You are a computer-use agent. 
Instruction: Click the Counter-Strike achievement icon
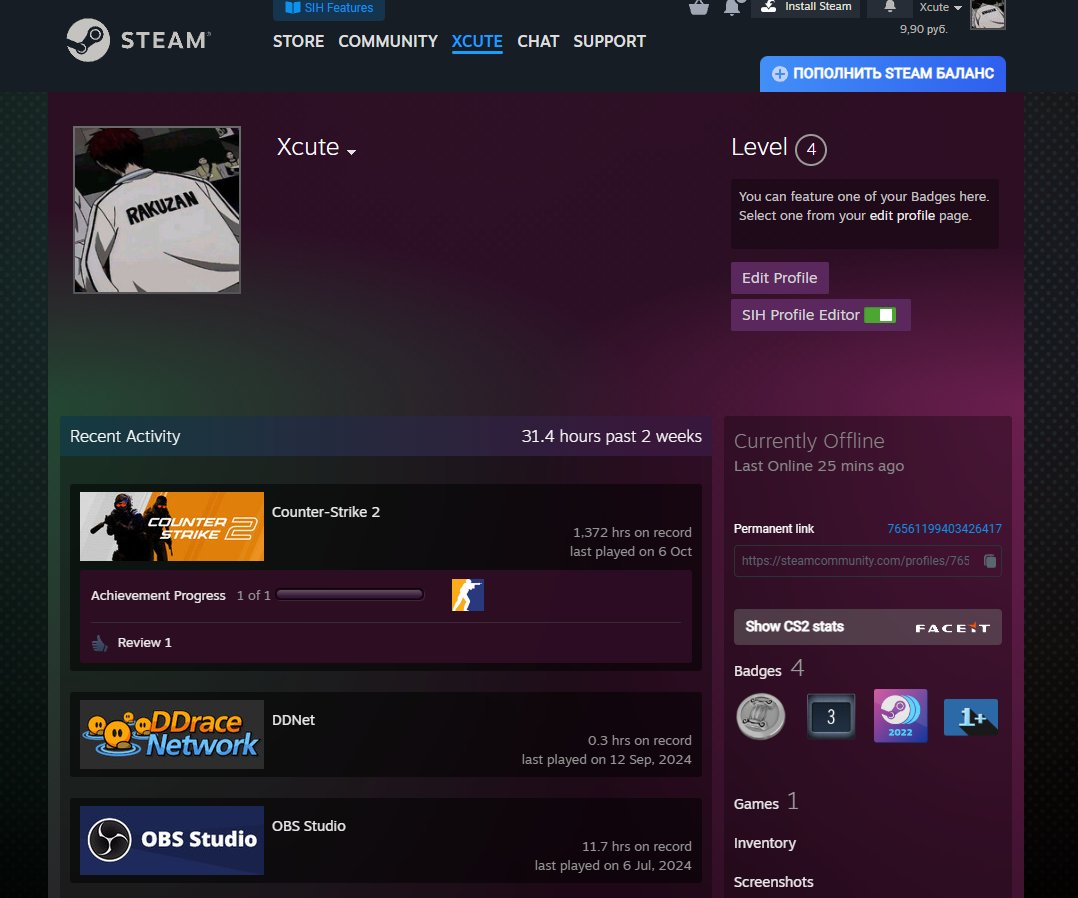tap(467, 595)
